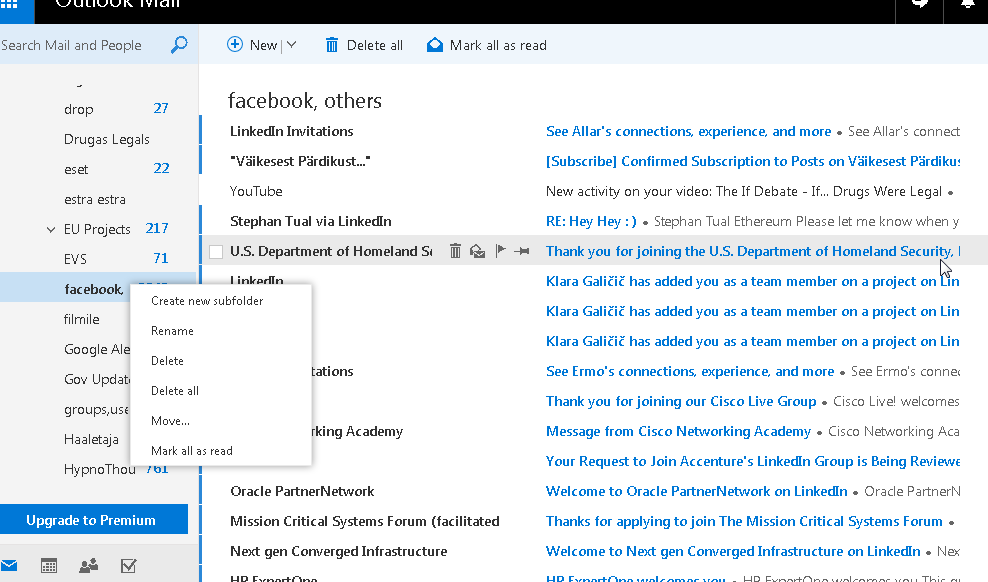Open the Haaletaja folder

click(x=91, y=440)
